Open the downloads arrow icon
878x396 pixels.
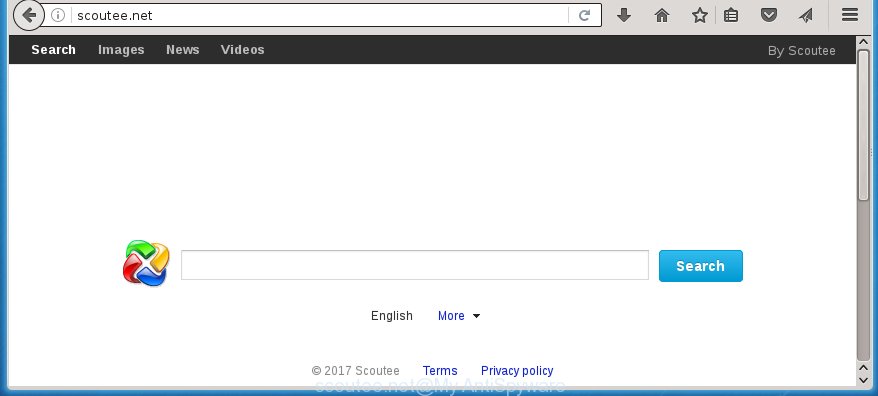624,15
